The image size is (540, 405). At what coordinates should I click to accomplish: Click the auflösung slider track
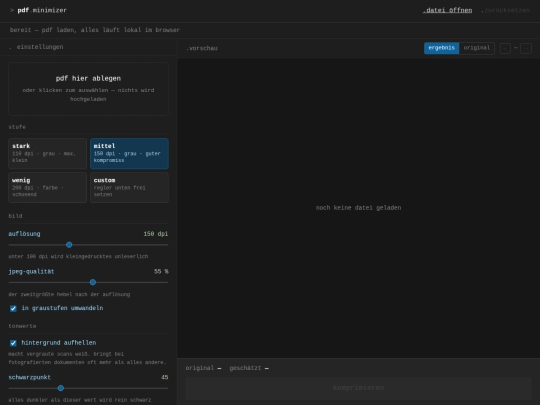[x=88, y=245]
